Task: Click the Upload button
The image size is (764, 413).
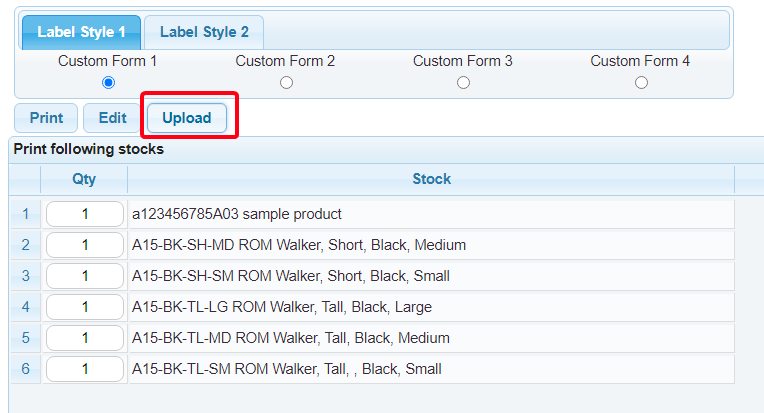Action: click(x=187, y=118)
